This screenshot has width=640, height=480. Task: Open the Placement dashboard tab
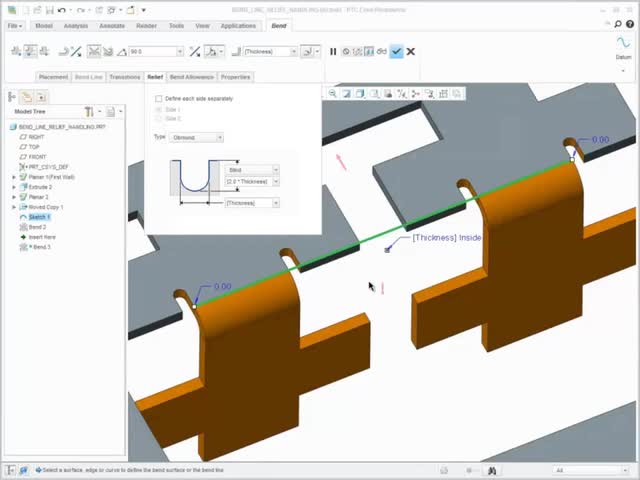(x=53, y=77)
